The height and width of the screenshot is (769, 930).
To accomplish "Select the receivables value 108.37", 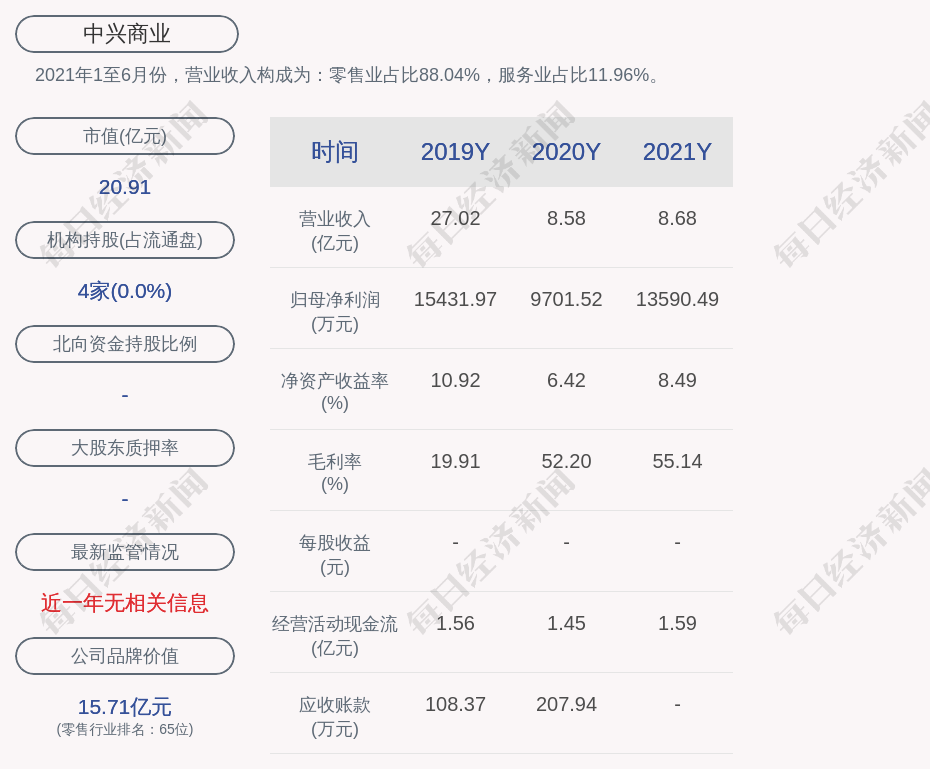I will (455, 704).
